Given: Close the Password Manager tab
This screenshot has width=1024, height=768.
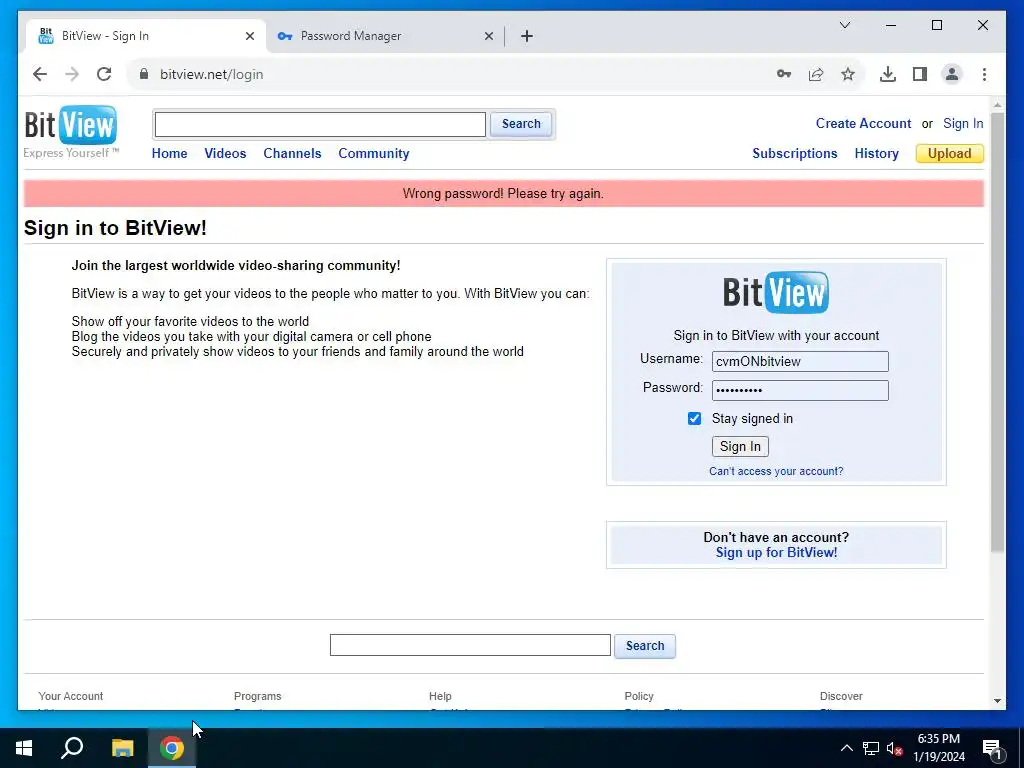Looking at the screenshot, I should tap(488, 36).
